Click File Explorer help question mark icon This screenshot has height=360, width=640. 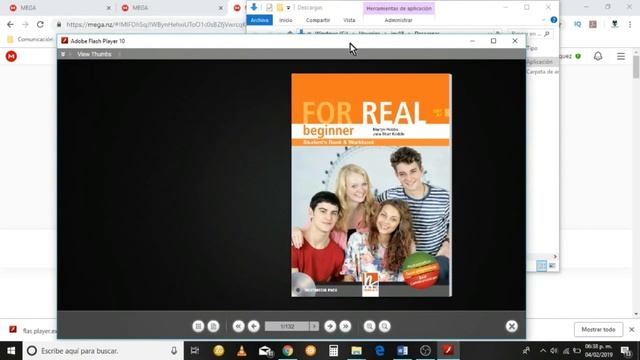click(x=553, y=20)
